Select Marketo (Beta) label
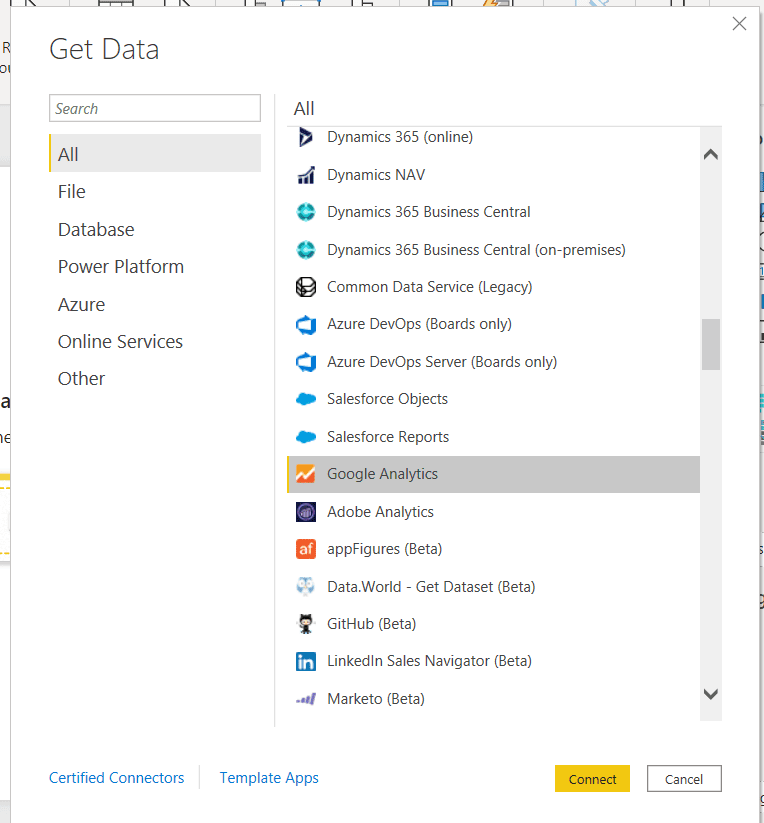Image resolution: width=764 pixels, height=823 pixels. pyautogui.click(x=376, y=699)
